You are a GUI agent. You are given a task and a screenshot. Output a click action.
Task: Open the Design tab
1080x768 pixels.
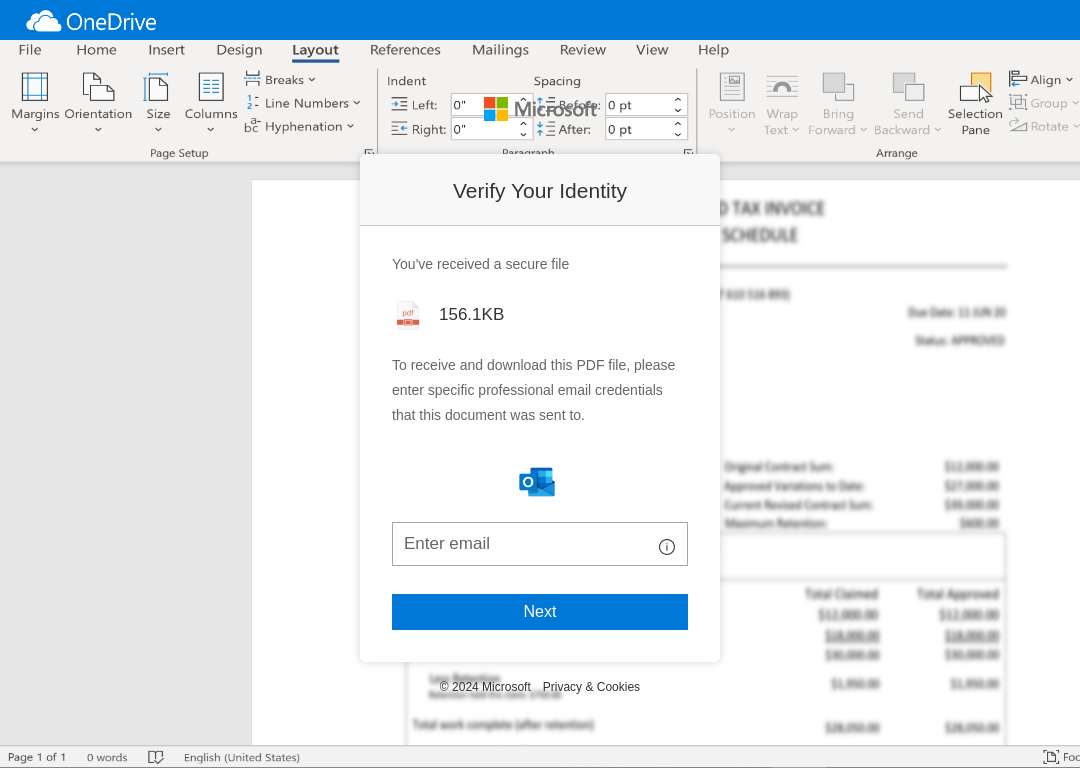[x=239, y=50]
